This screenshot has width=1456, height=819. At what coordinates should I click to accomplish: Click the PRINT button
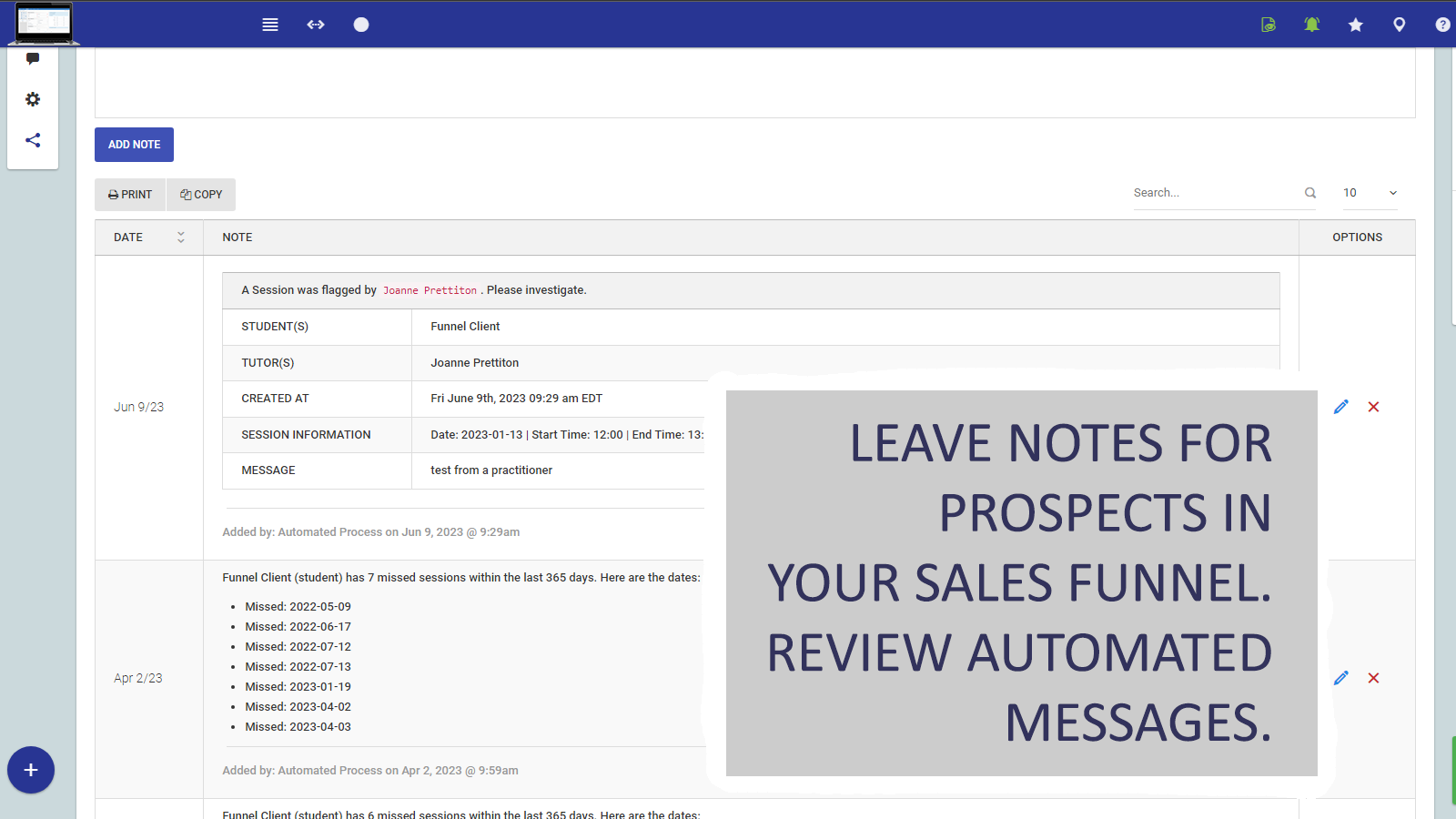[130, 195]
